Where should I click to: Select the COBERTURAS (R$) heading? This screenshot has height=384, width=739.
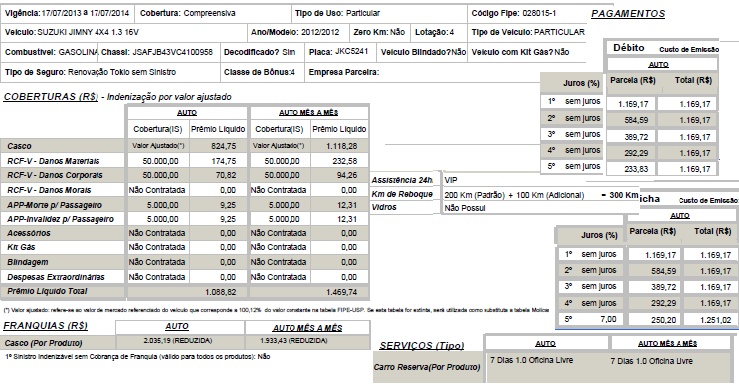(50, 97)
